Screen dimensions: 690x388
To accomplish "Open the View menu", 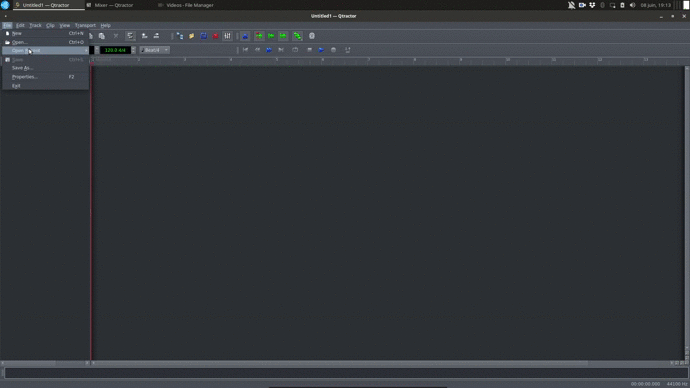I will click(65, 26).
